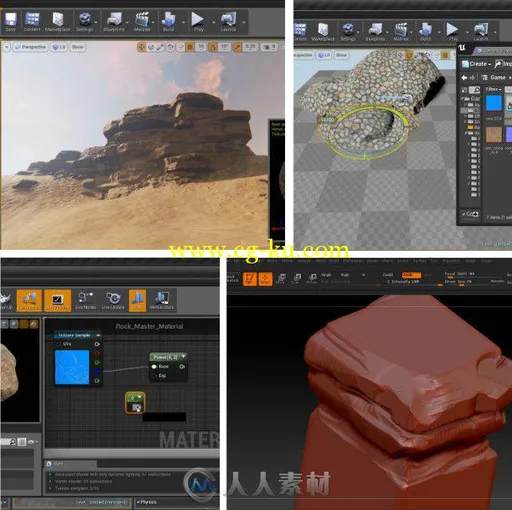Screen dimensions: 512x510
Task: Select rotate gizmo tool in top-left viewport
Action: [x=151, y=47]
